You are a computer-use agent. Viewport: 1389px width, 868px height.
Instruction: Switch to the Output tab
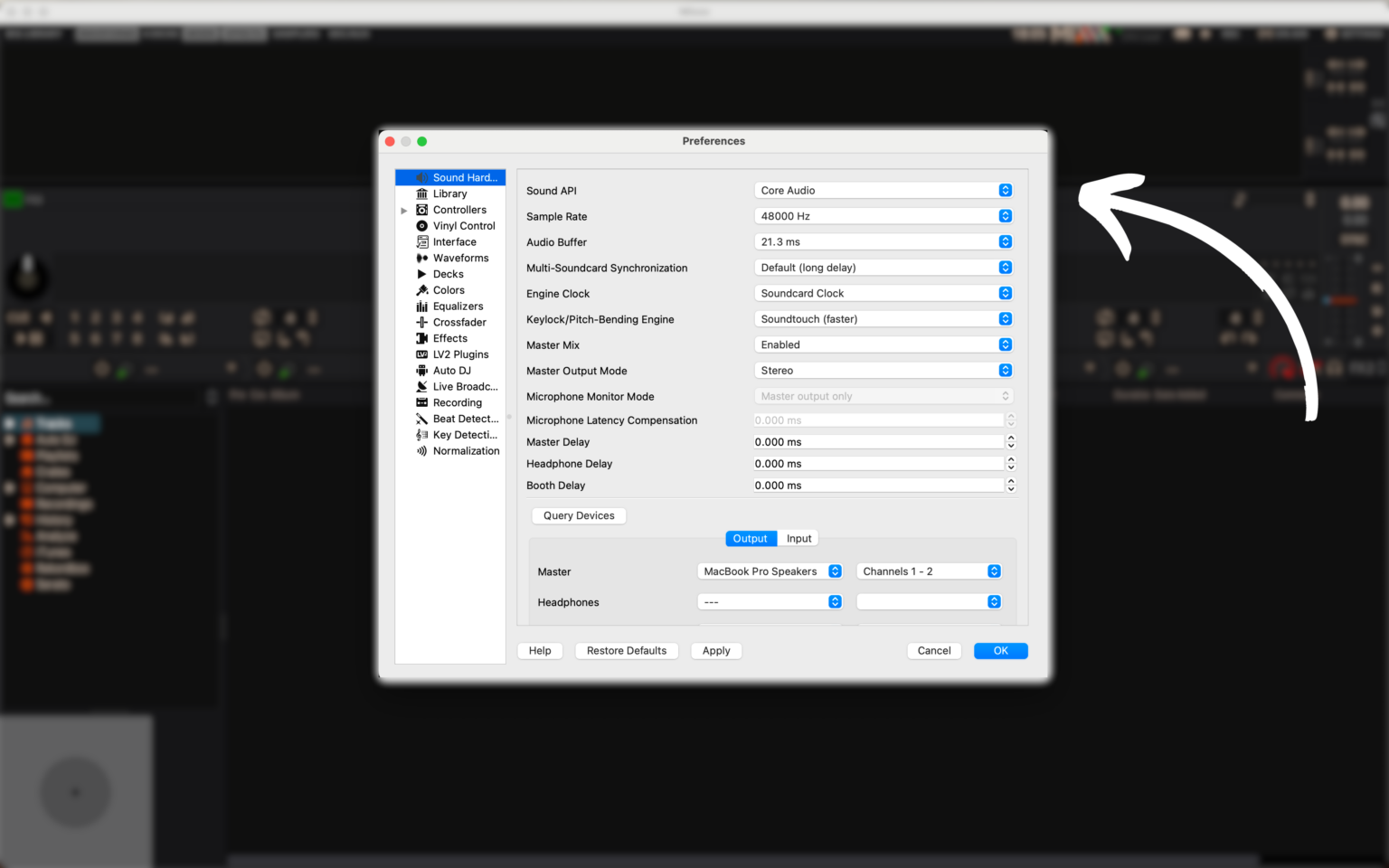point(750,539)
